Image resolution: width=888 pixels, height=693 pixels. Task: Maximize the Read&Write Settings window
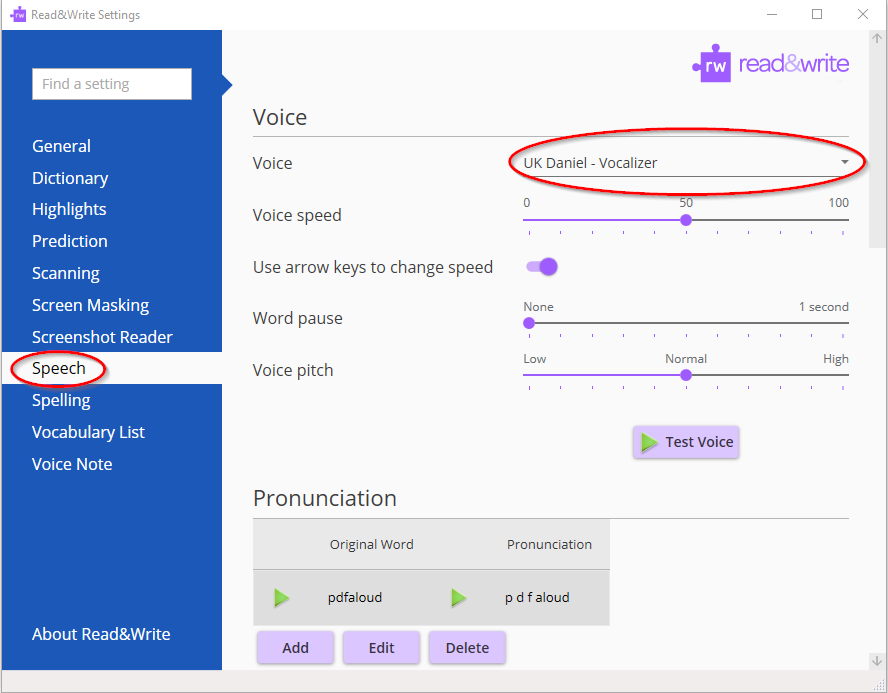click(x=817, y=14)
